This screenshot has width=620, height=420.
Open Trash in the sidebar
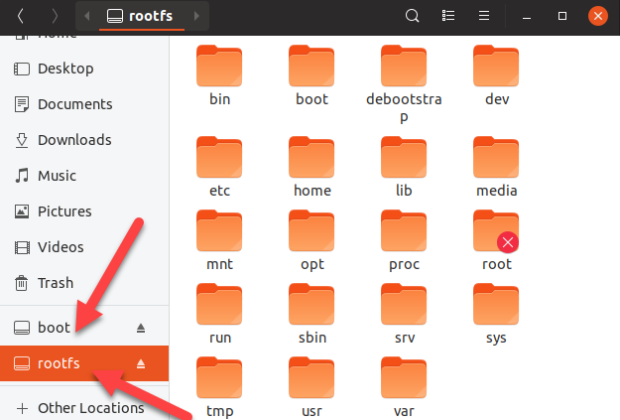coord(84,283)
